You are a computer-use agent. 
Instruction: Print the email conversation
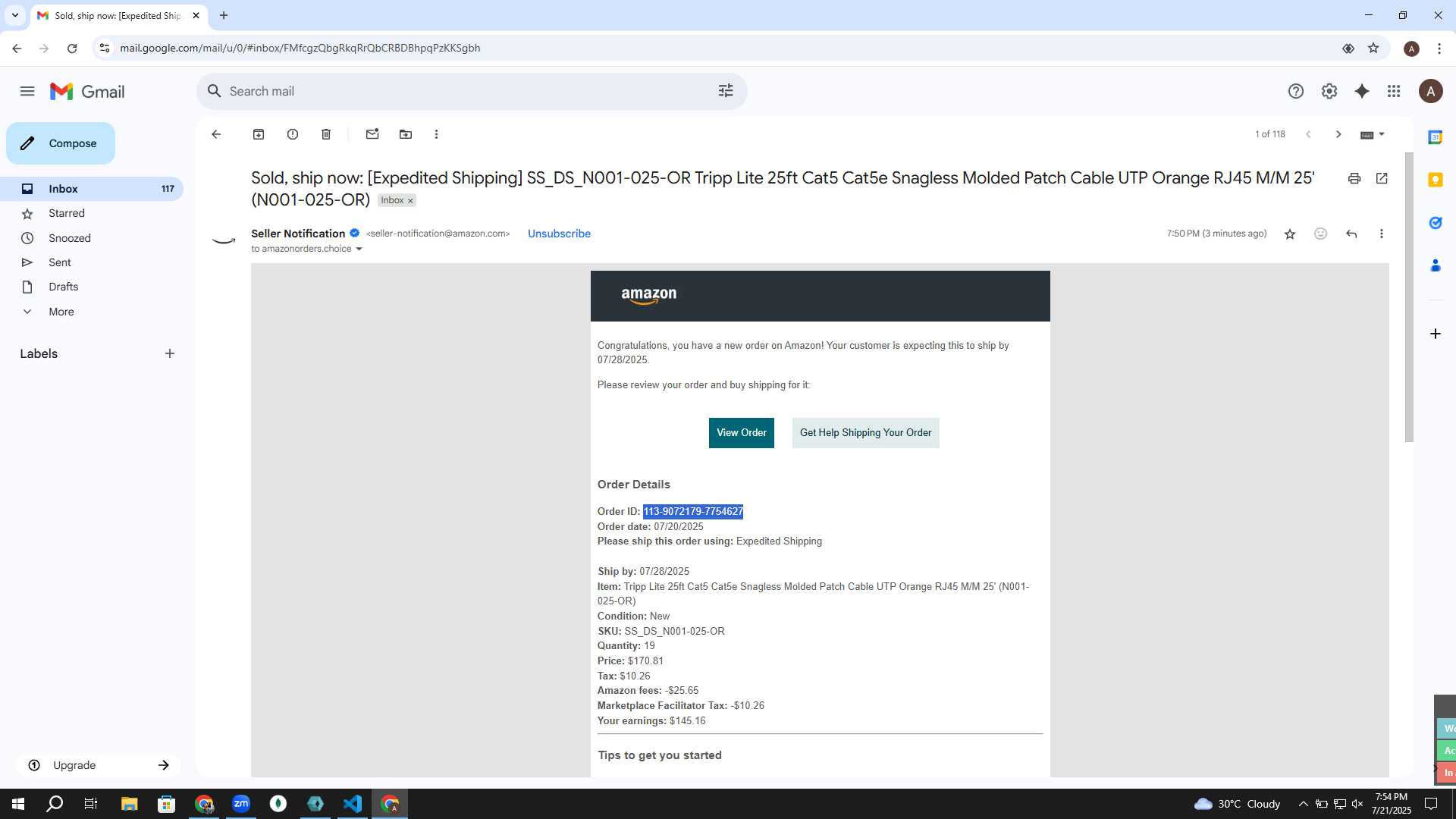pyautogui.click(x=1354, y=178)
